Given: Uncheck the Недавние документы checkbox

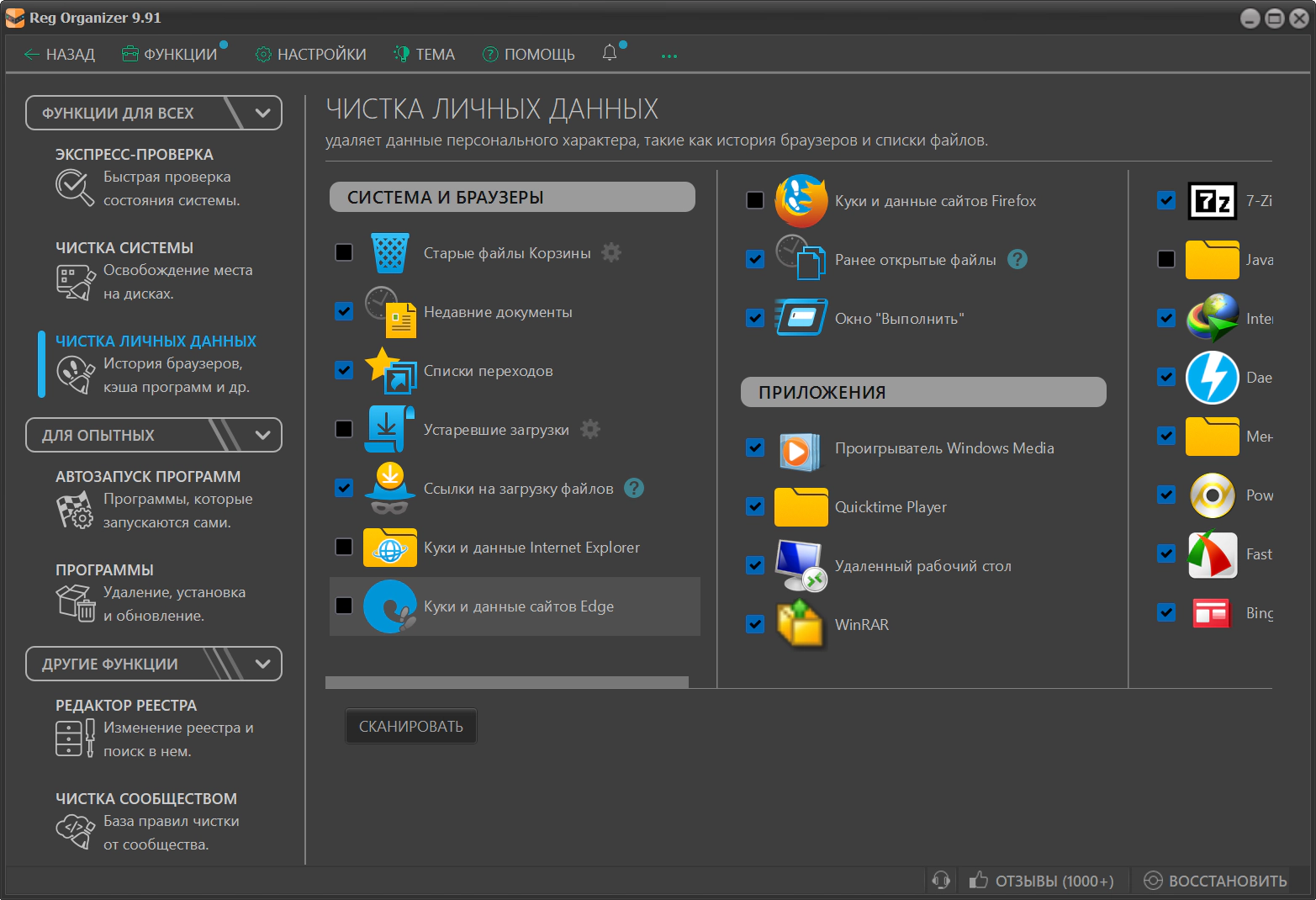Looking at the screenshot, I should tap(344, 311).
